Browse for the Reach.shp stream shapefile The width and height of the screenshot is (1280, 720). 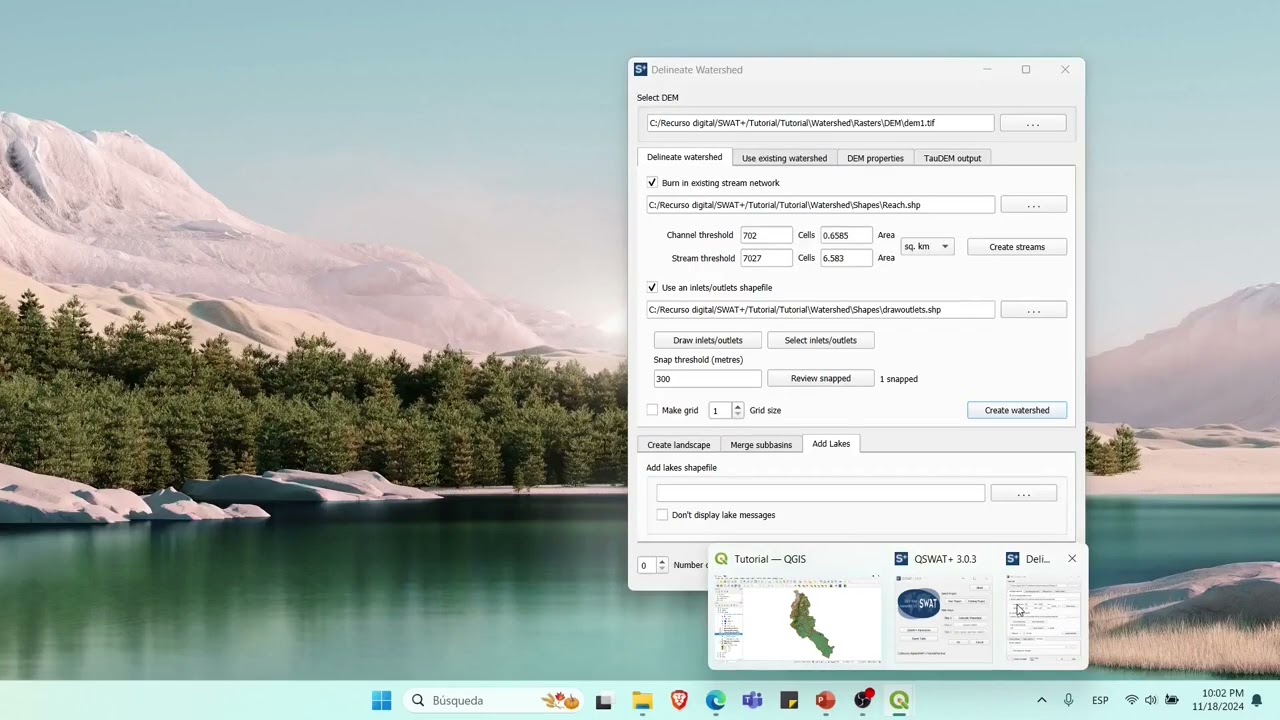tap(1033, 205)
